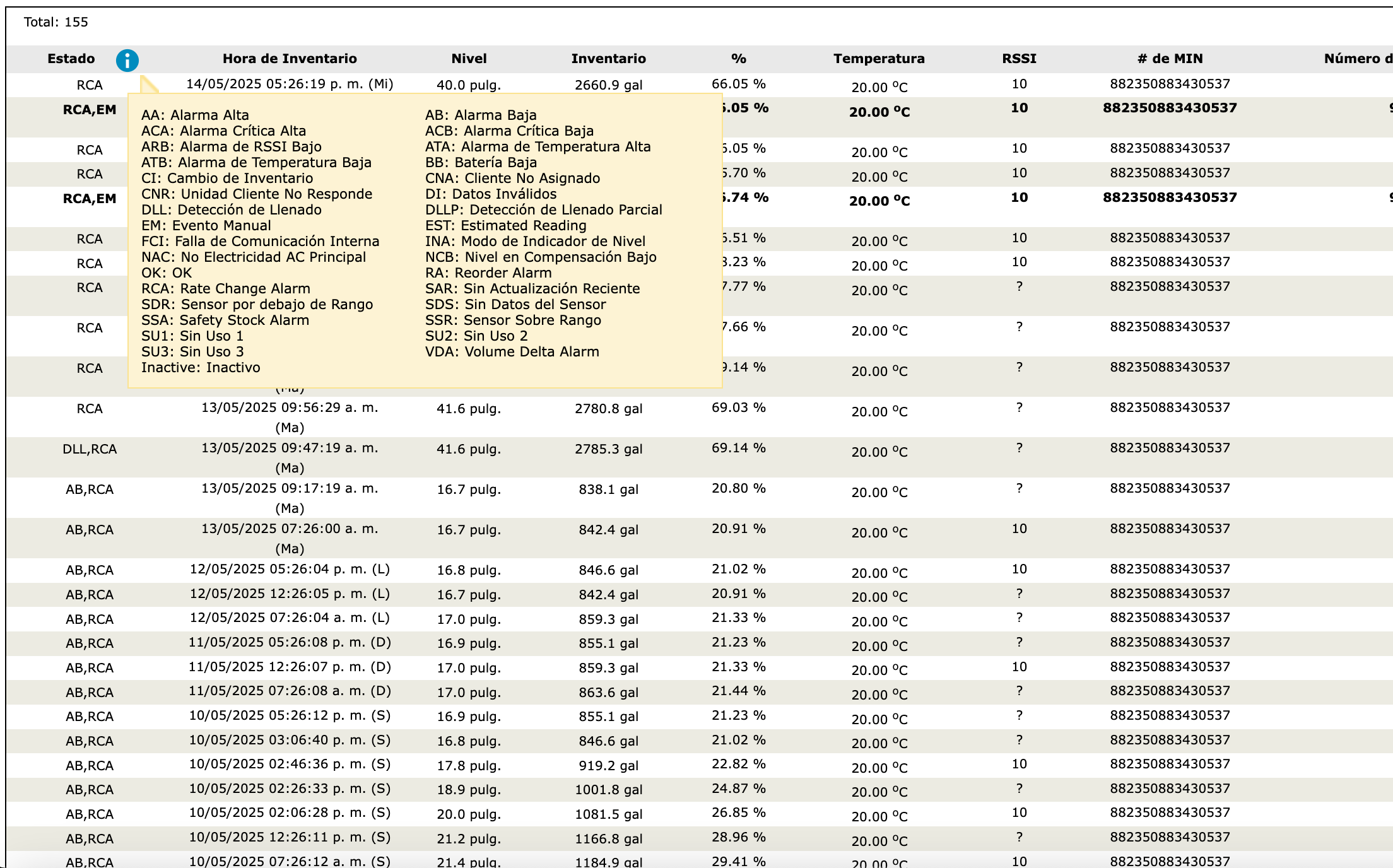This screenshot has width=1393, height=868.
Task: Click tooltip entry Inactive: Inactivo
Action: pyautogui.click(x=201, y=367)
